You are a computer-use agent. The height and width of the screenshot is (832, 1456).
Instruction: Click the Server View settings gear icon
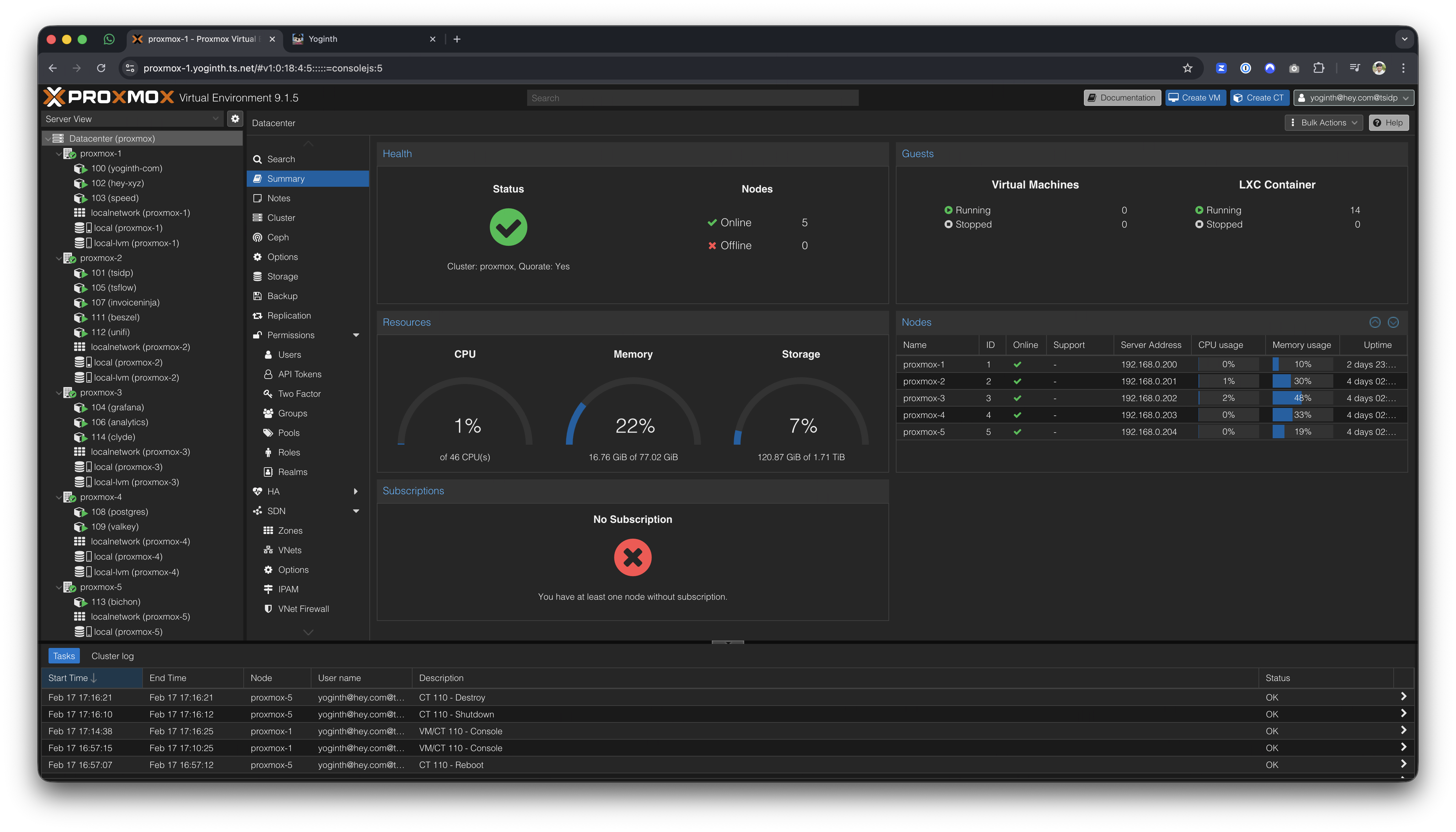click(235, 119)
